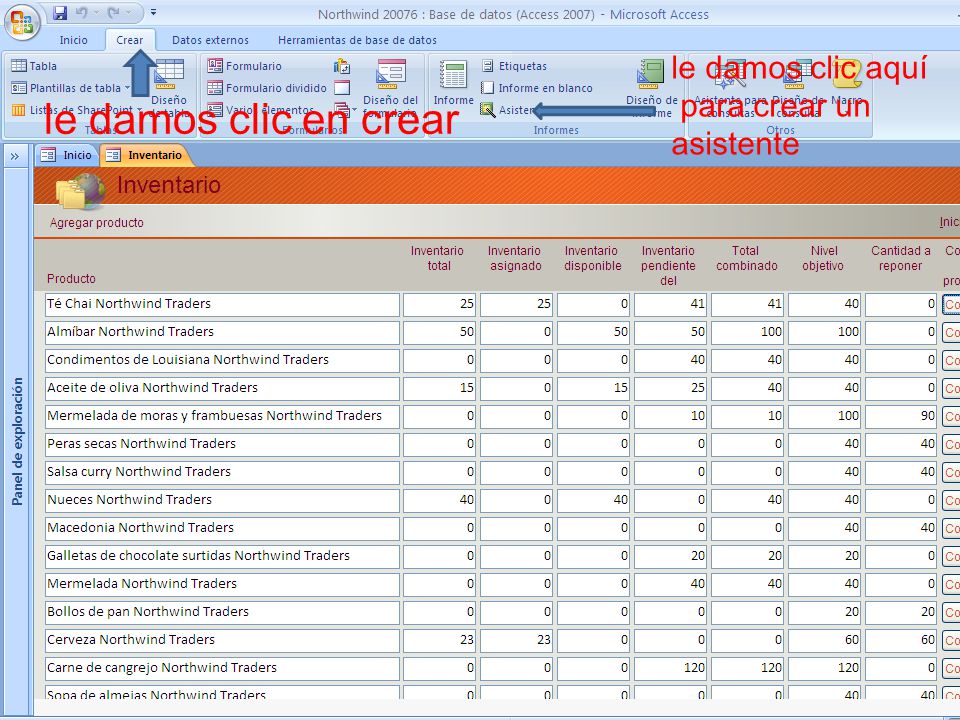Launch the Asistente para consultas
Viewport: 960px width, 720px height.
coord(730,88)
